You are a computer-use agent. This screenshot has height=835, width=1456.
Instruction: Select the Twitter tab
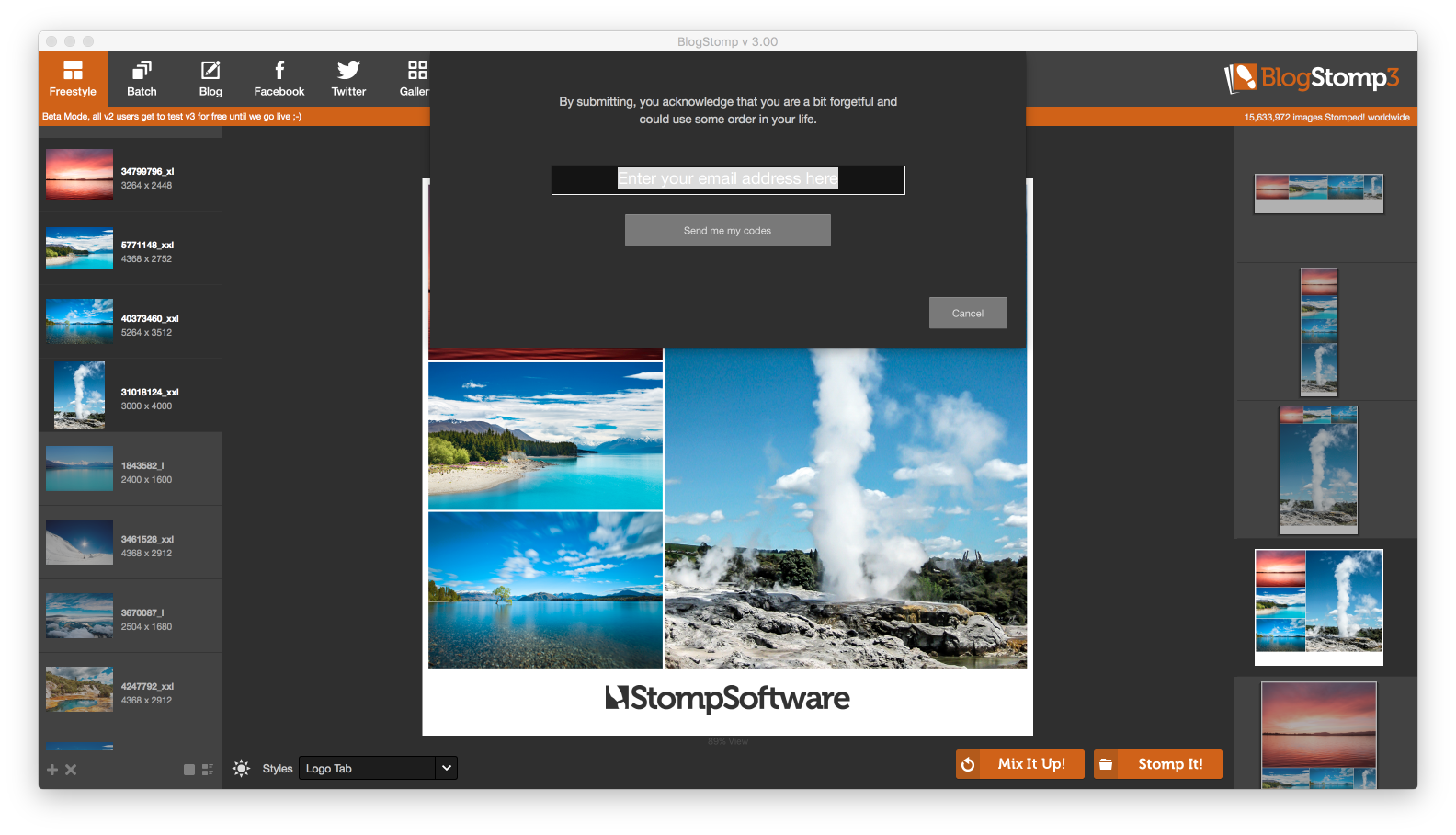[x=348, y=79]
